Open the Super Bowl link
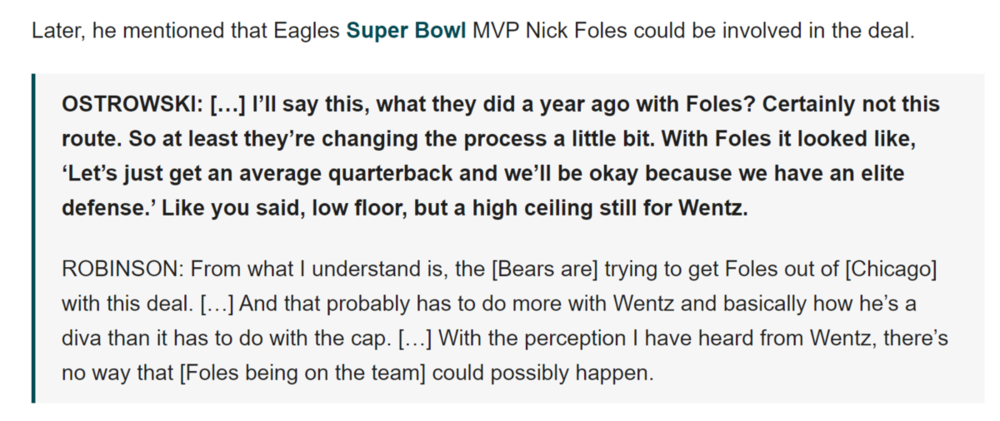The image size is (1000, 421). [405, 31]
